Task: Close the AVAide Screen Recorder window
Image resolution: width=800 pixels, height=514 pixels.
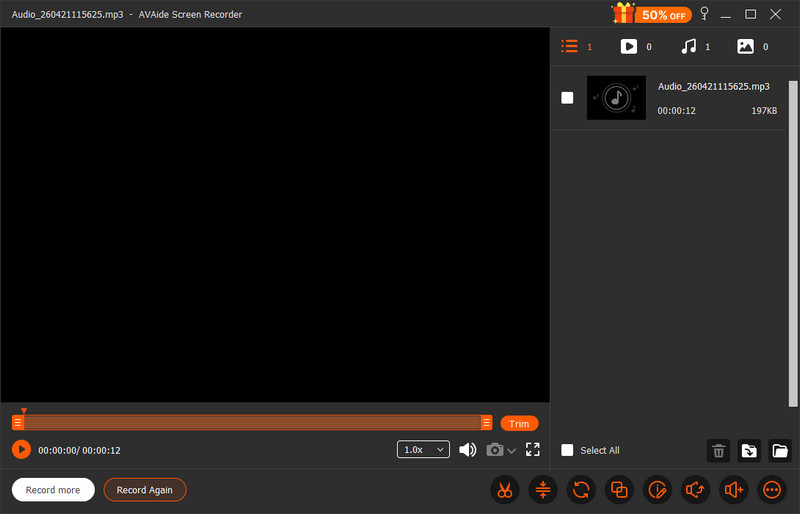Action: (776, 14)
